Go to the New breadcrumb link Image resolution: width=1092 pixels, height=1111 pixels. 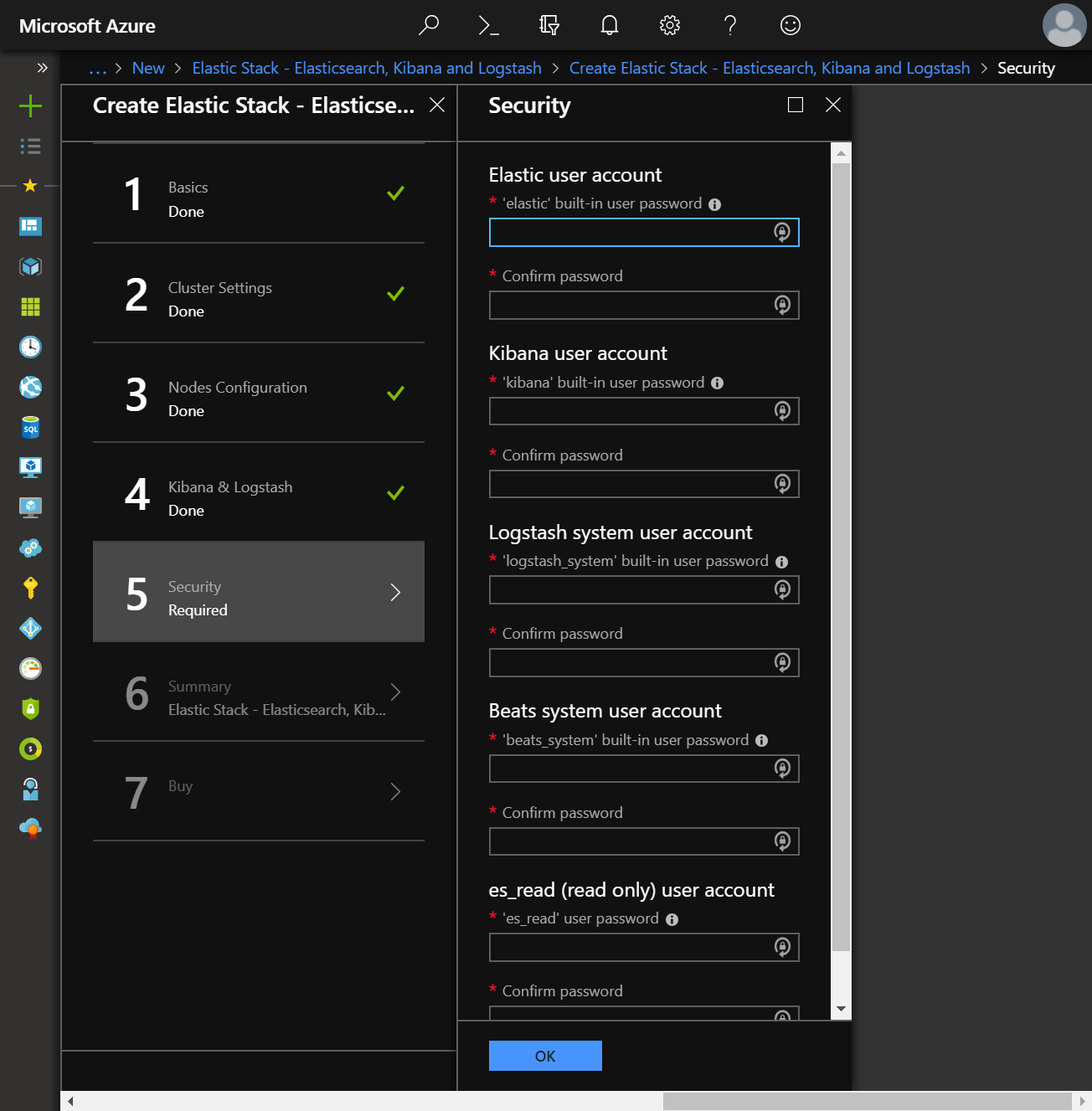[x=148, y=68]
